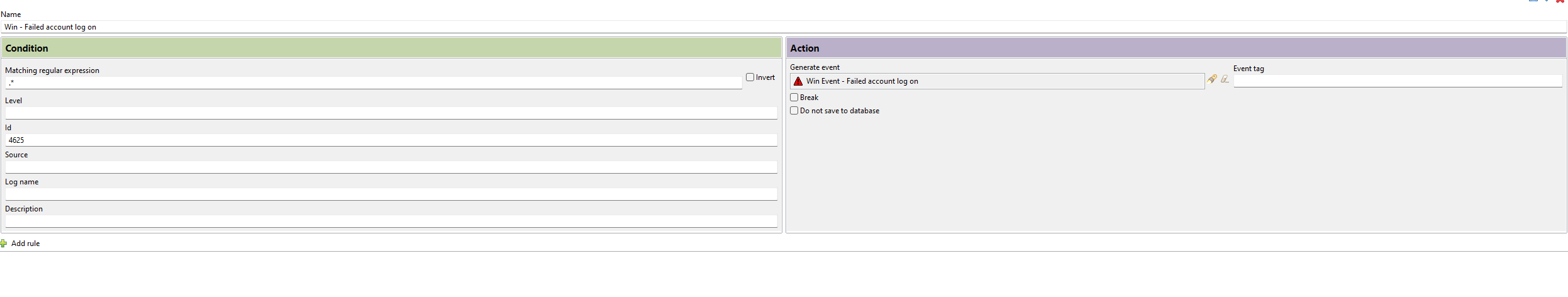Enable the Invert checkbox

(x=750, y=77)
